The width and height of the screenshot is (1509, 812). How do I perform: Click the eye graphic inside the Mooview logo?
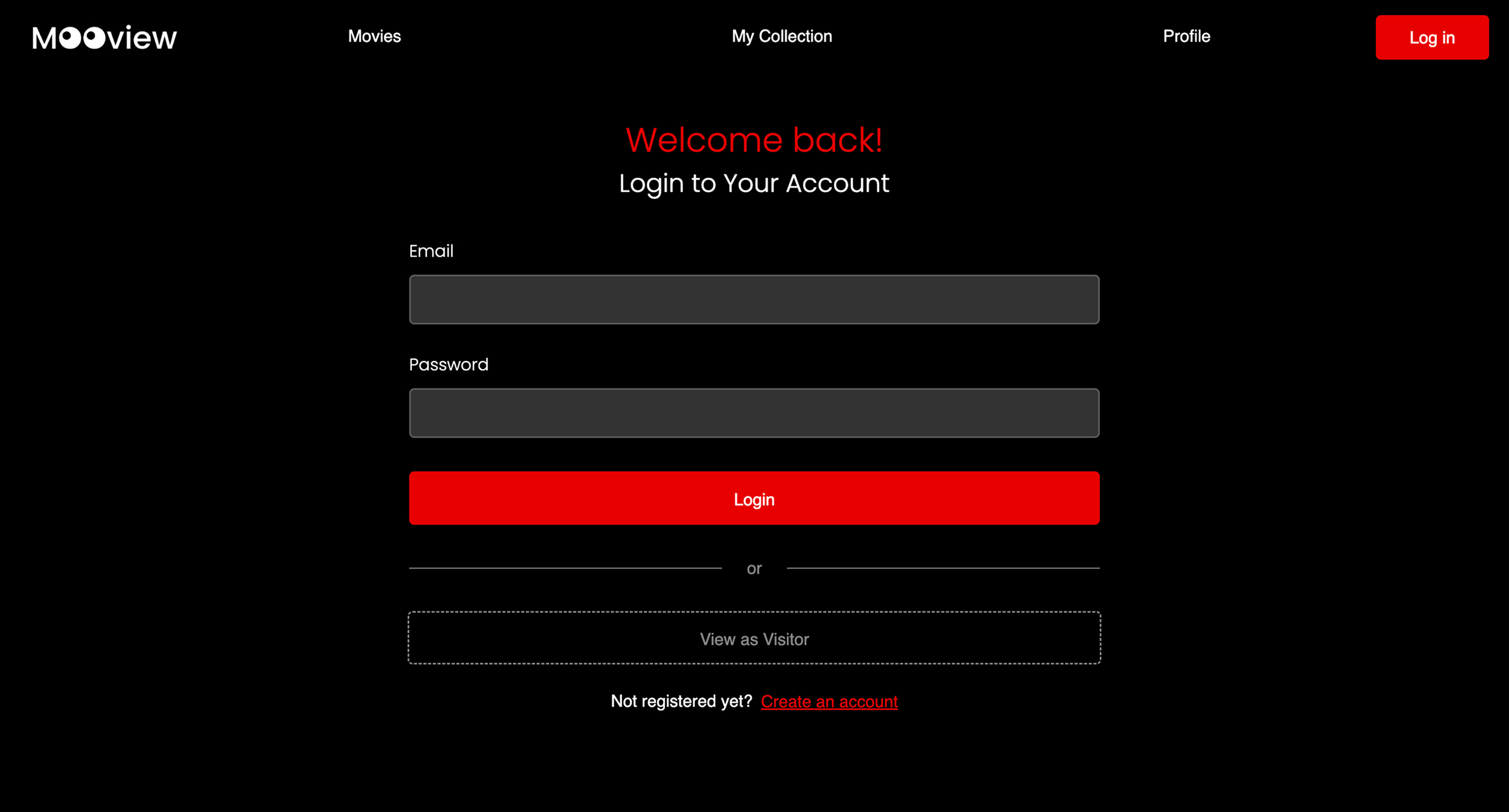[82, 36]
